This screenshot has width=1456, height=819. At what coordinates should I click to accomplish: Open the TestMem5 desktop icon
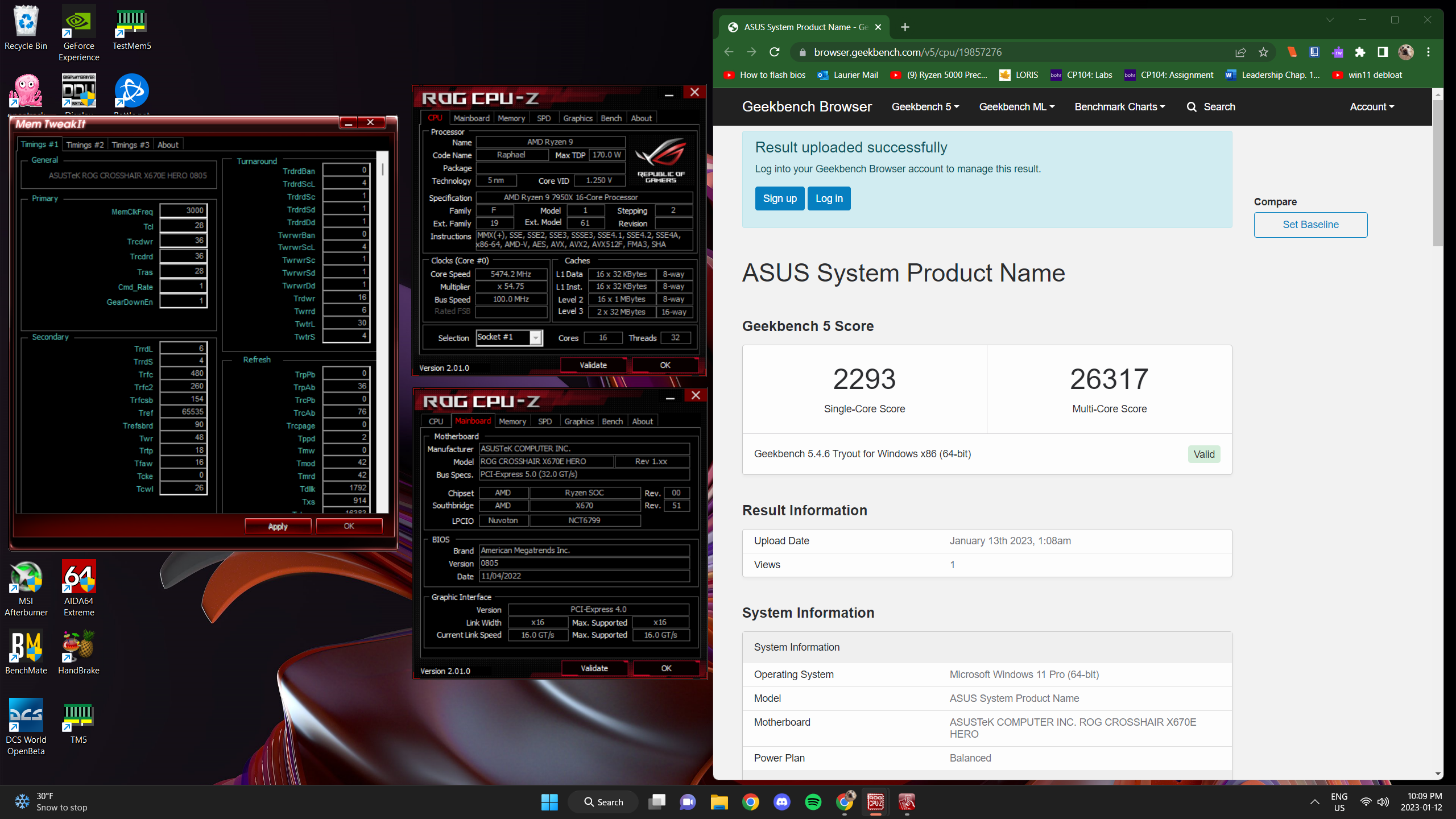[131, 28]
